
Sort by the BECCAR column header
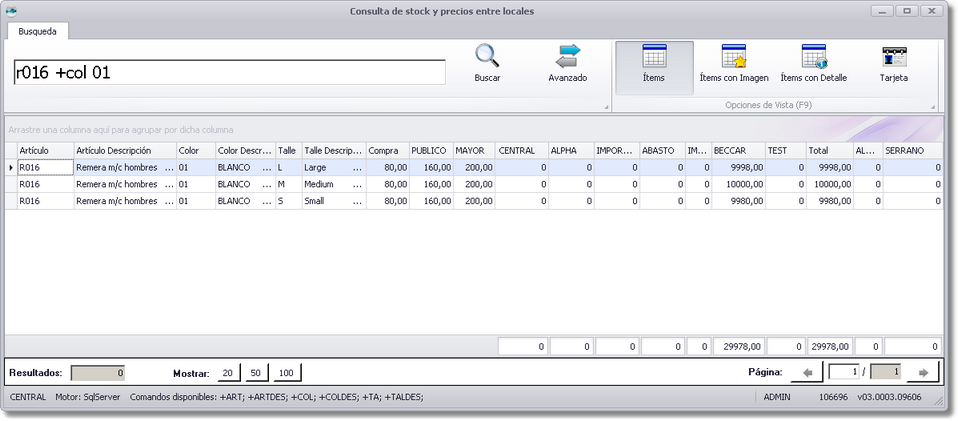[x=737, y=150]
